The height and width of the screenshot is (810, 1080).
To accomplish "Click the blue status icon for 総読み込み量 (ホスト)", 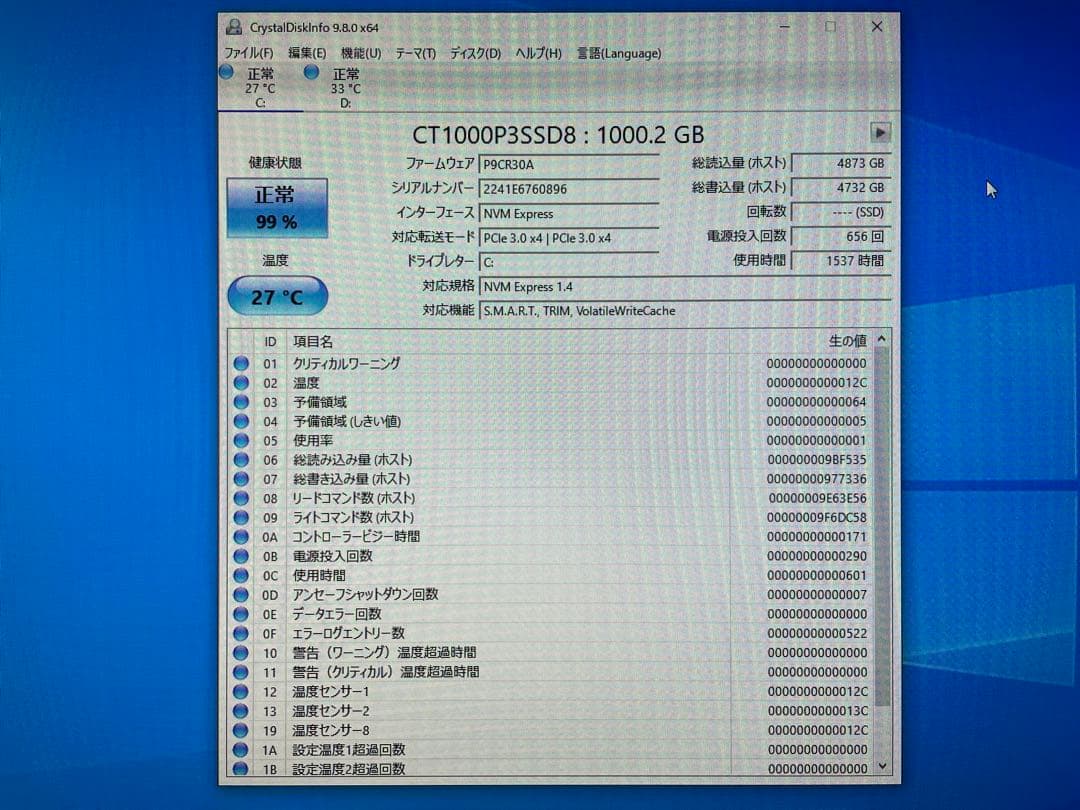I will [x=241, y=459].
